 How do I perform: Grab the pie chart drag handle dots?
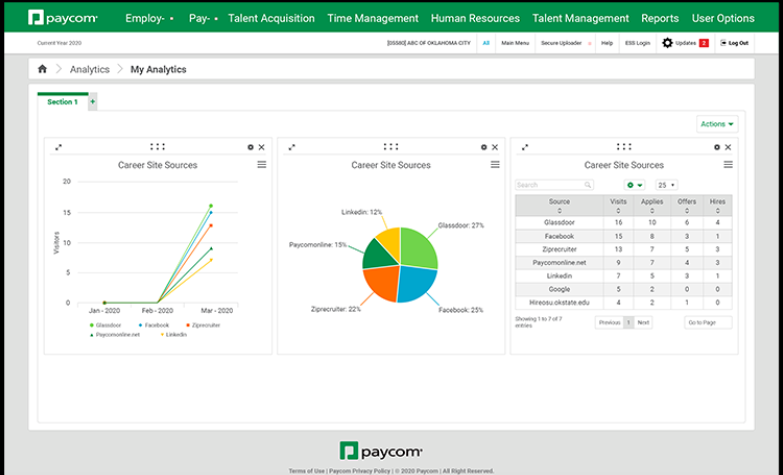(x=391, y=147)
